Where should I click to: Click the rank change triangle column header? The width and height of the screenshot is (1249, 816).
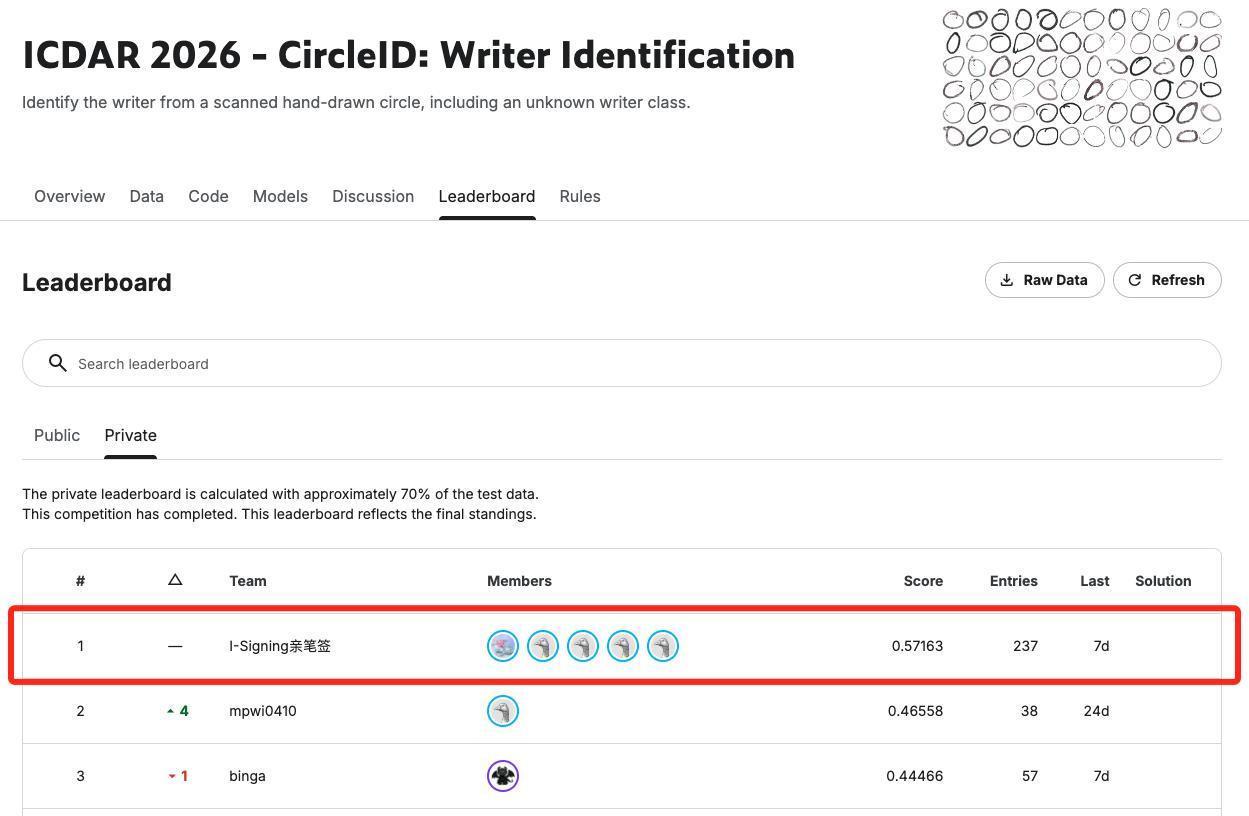(175, 580)
